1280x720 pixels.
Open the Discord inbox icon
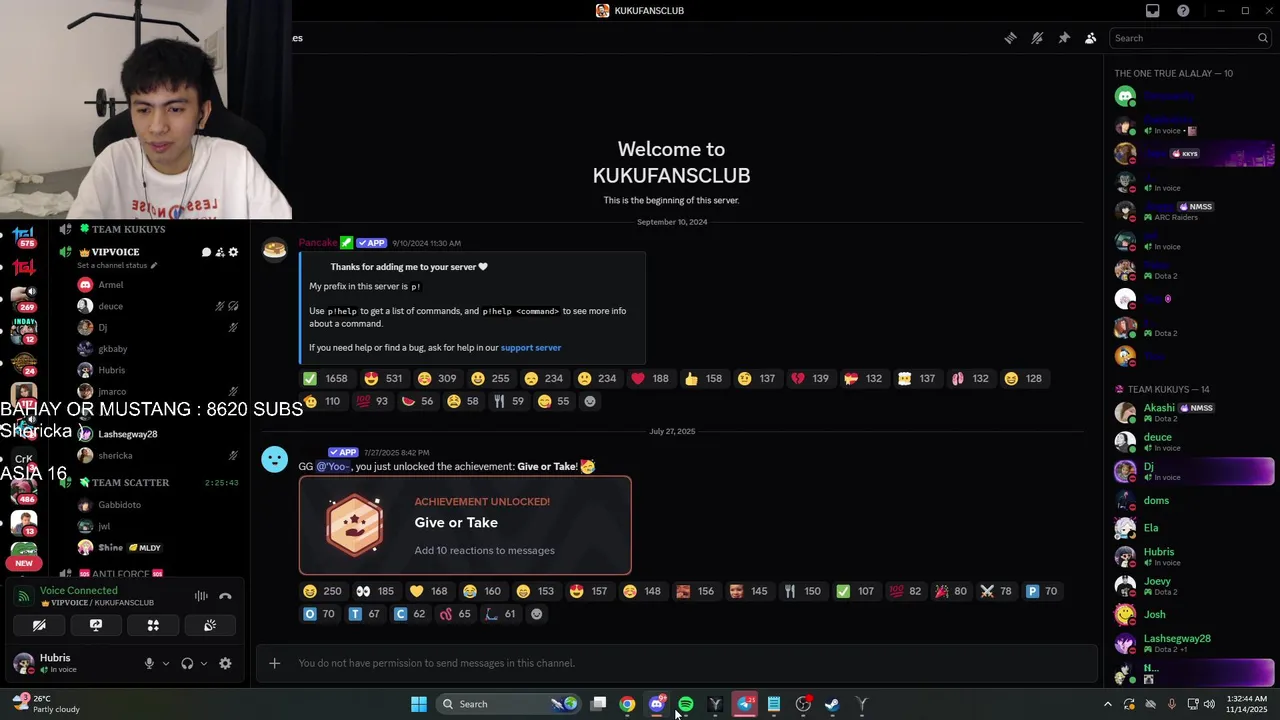point(1153,11)
